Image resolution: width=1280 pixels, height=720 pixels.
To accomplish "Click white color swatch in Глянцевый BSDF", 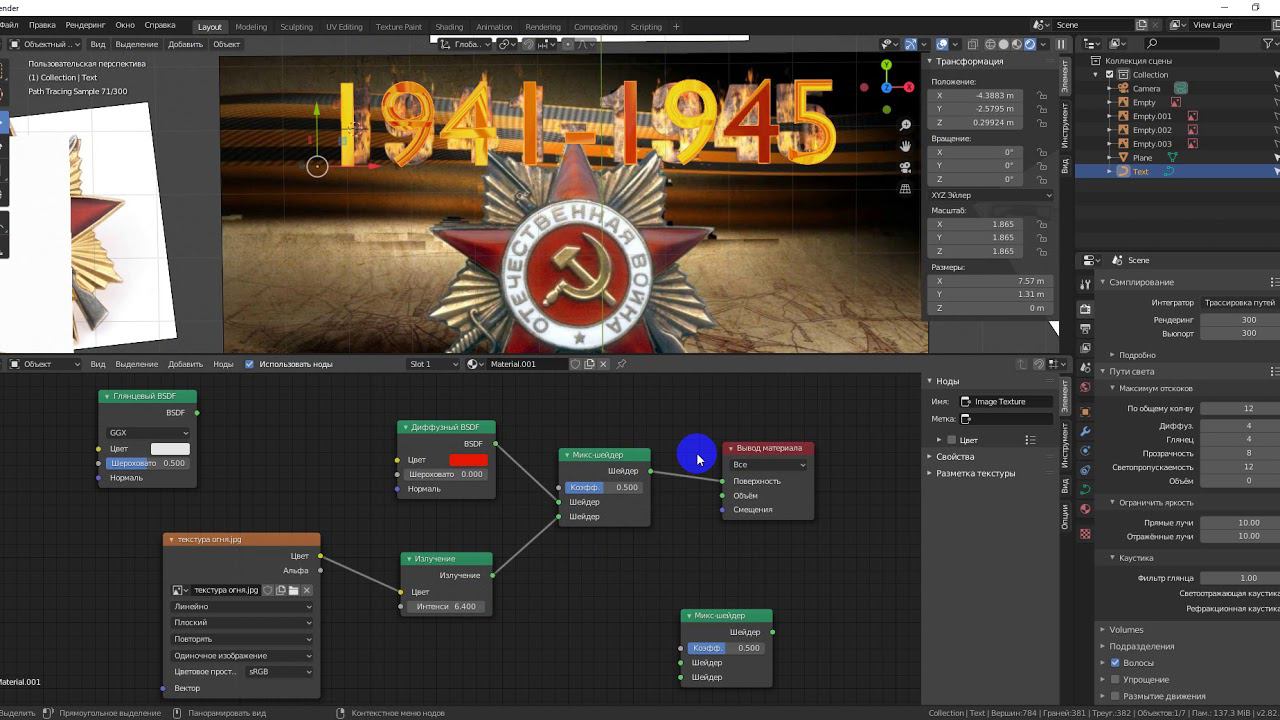I will click(170, 449).
